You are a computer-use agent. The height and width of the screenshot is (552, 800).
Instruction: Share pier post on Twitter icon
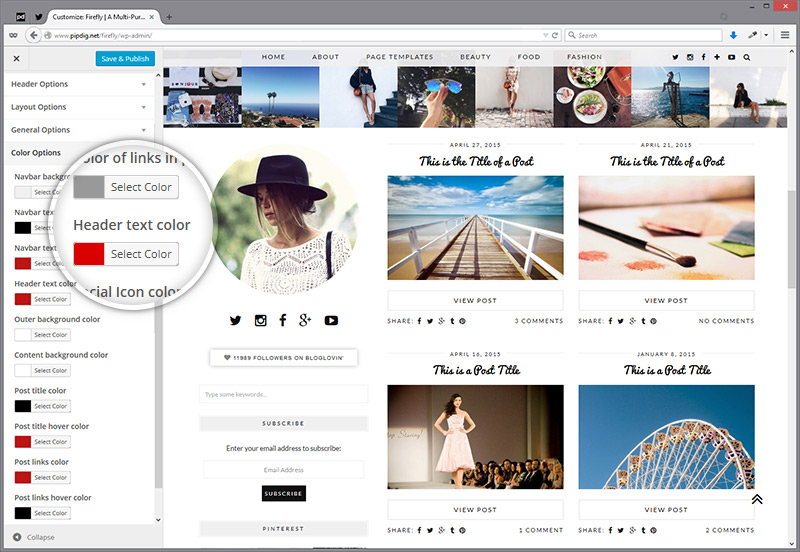(x=430, y=321)
